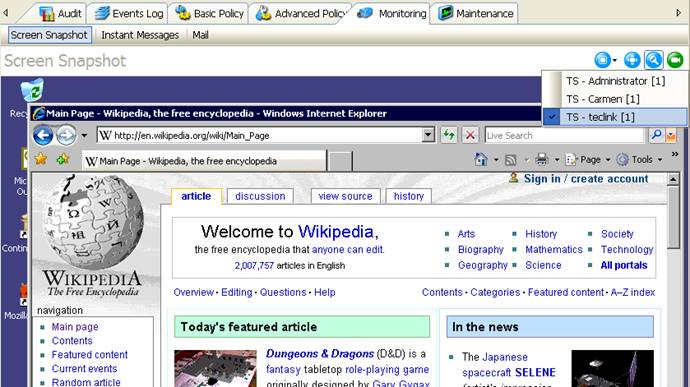The width and height of the screenshot is (690, 387).
Task: Expand the address bar history dropdown
Action: tap(428, 136)
